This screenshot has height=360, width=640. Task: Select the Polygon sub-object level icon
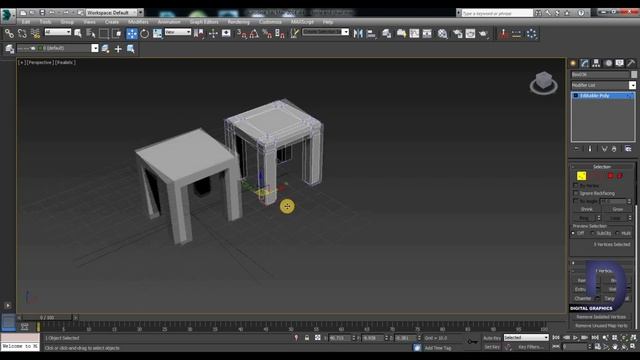click(x=610, y=176)
